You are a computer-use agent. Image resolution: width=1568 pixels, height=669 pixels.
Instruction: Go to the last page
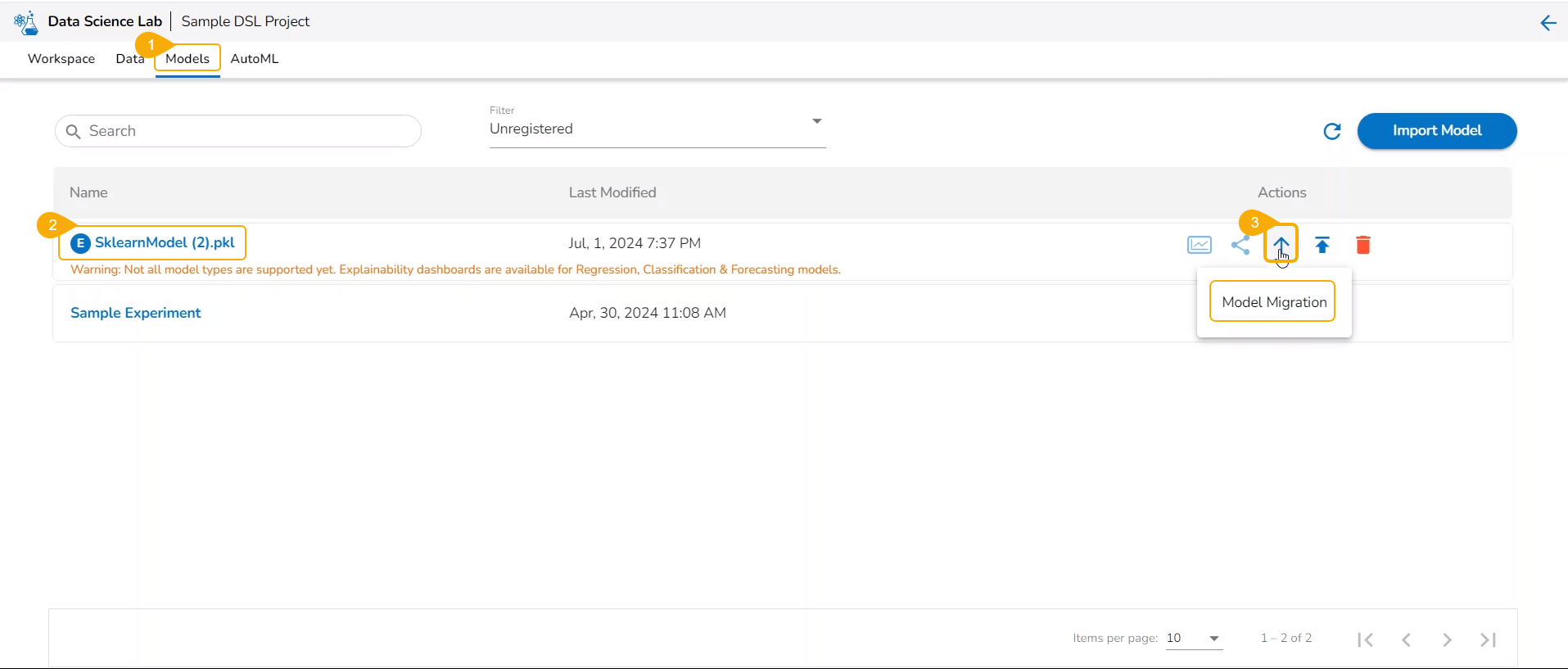pos(1489,640)
